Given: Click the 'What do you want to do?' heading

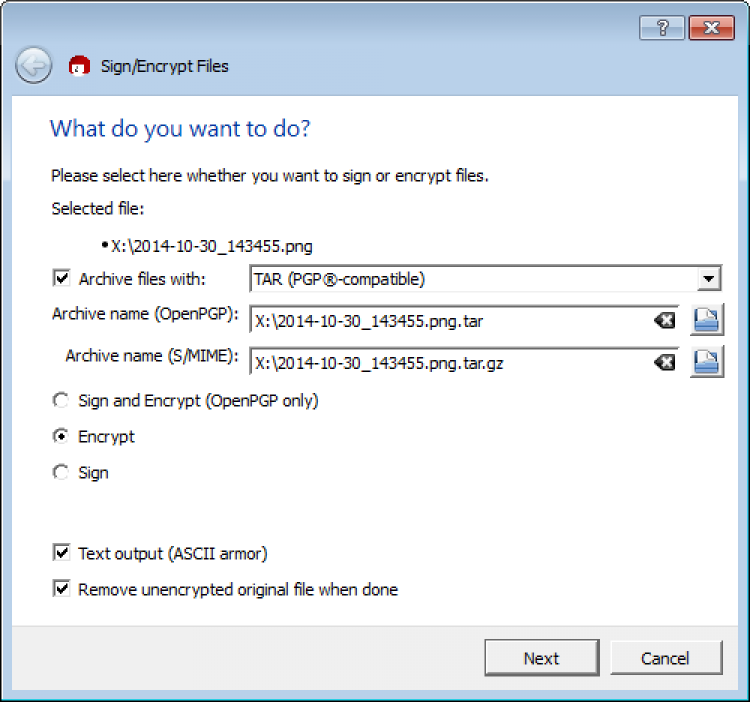Looking at the screenshot, I should click(180, 129).
